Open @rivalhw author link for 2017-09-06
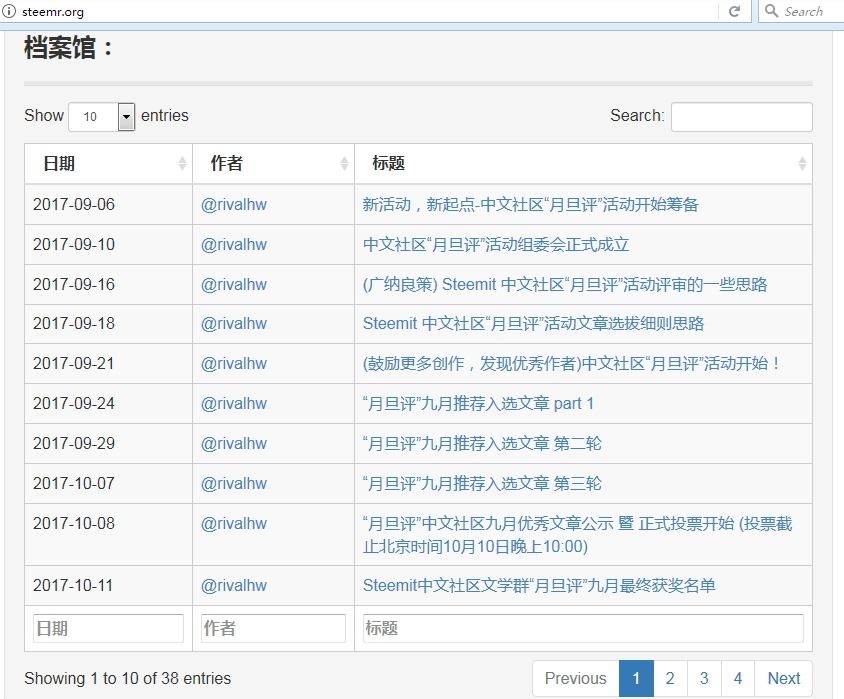 click(234, 205)
